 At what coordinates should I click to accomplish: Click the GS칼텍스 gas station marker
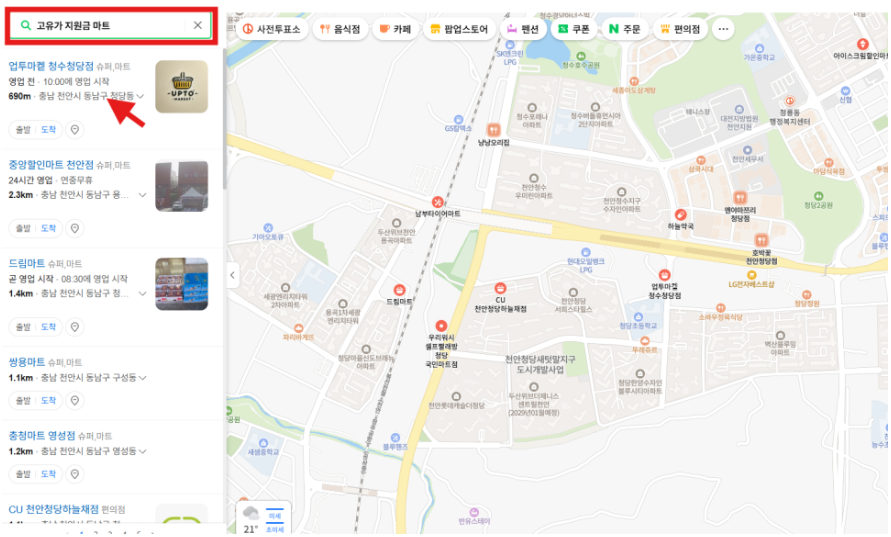(459, 119)
